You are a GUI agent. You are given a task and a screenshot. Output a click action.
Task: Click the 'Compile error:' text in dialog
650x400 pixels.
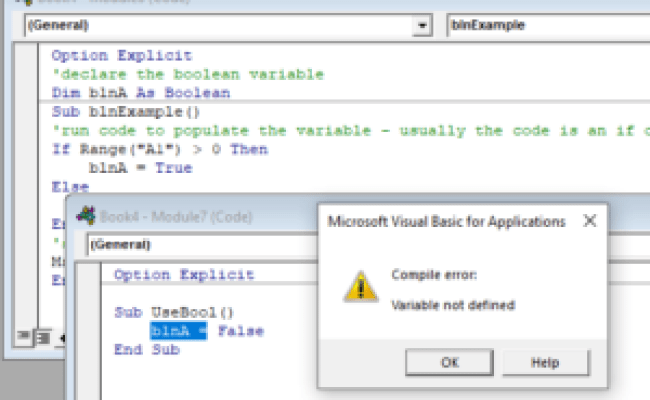[x=434, y=274]
